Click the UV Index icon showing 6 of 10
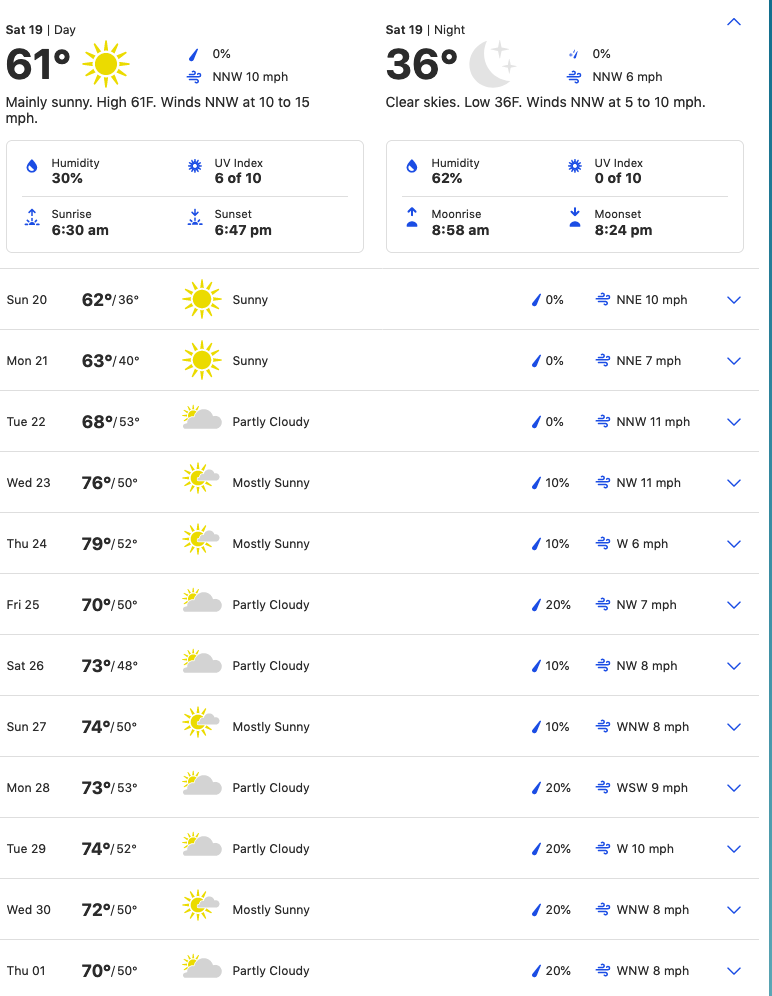772x996 pixels. point(195,167)
